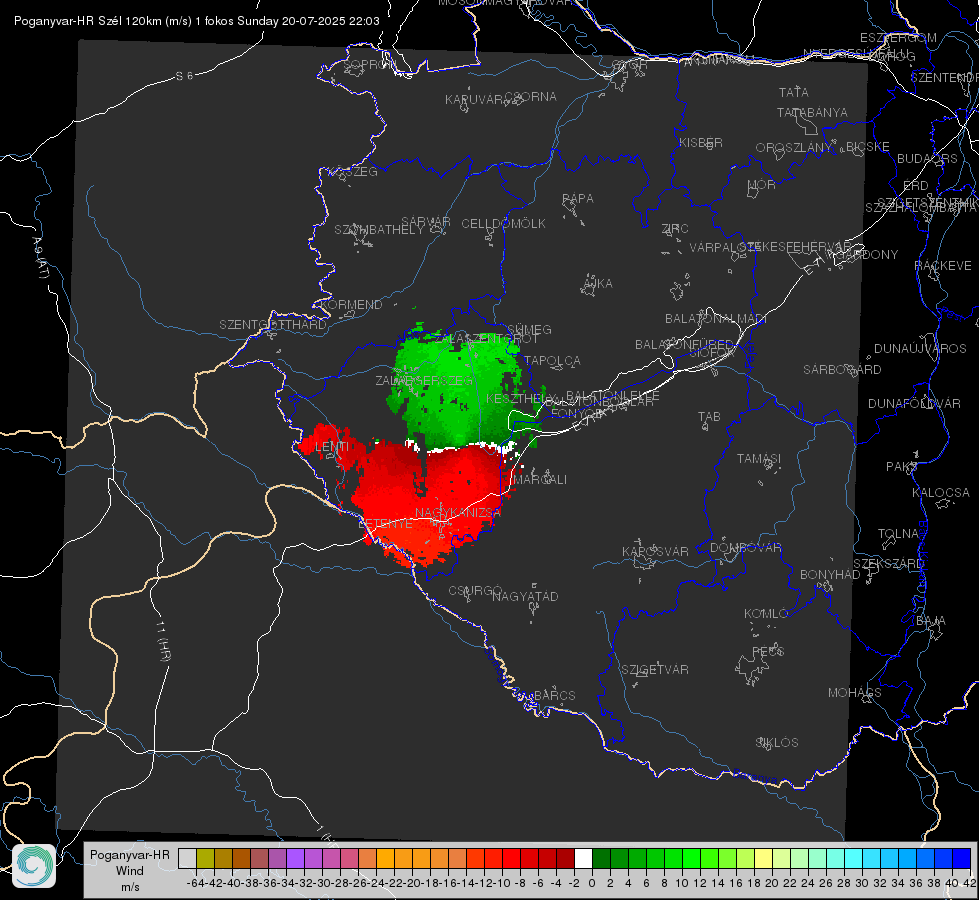Viewport: 979px width, 900px height.
Task: Click the KAPOSVÁR city label
Action: (655, 552)
